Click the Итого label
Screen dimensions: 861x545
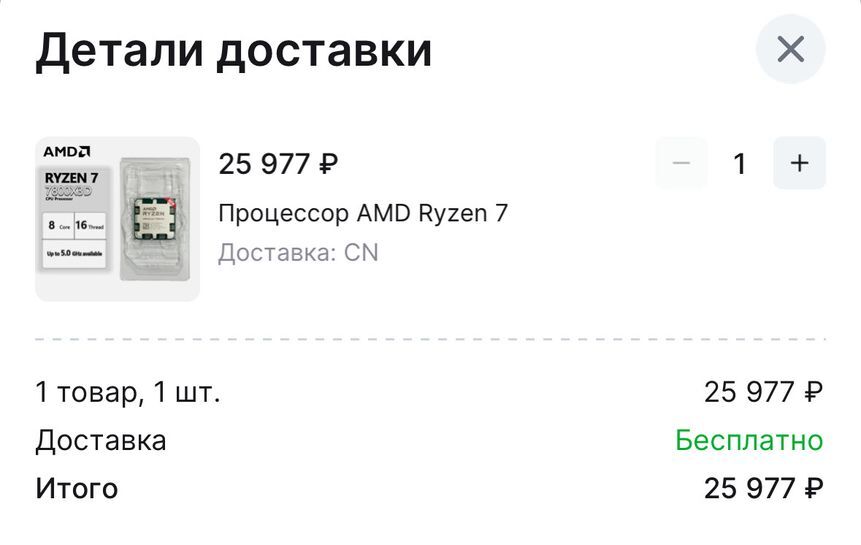pos(77,489)
